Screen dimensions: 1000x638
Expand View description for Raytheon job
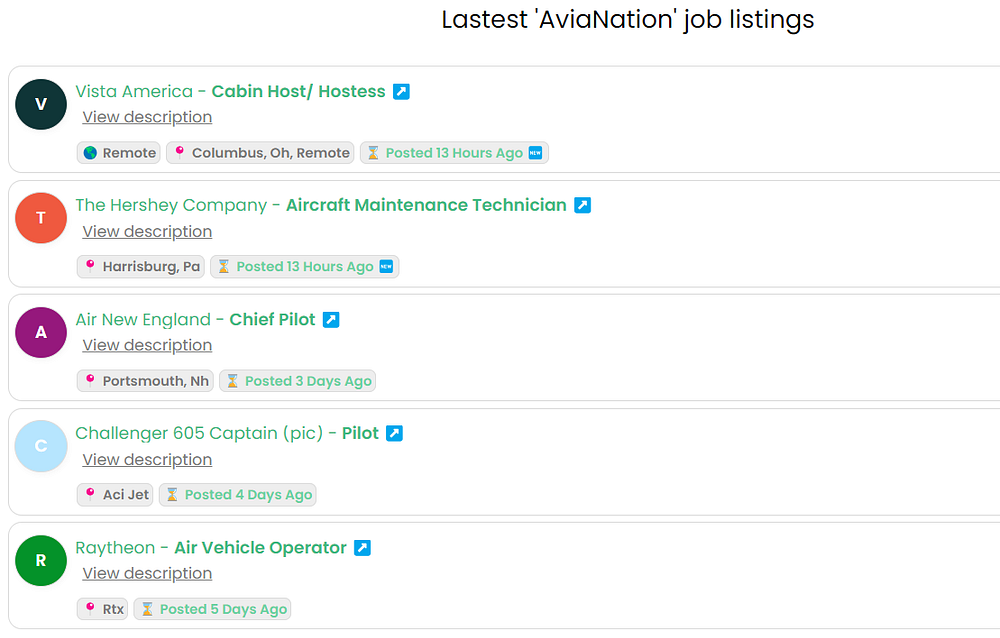[147, 573]
